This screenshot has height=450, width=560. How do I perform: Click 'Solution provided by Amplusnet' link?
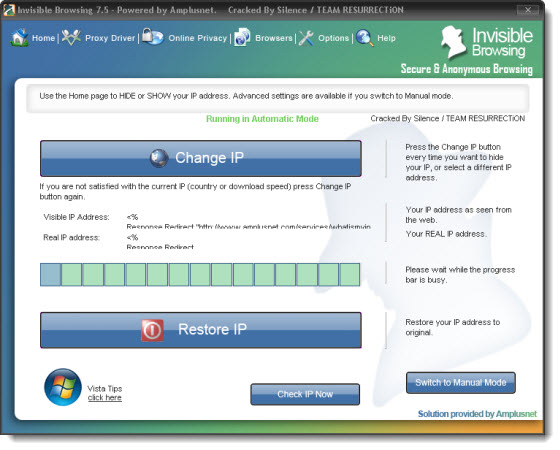pos(477,414)
